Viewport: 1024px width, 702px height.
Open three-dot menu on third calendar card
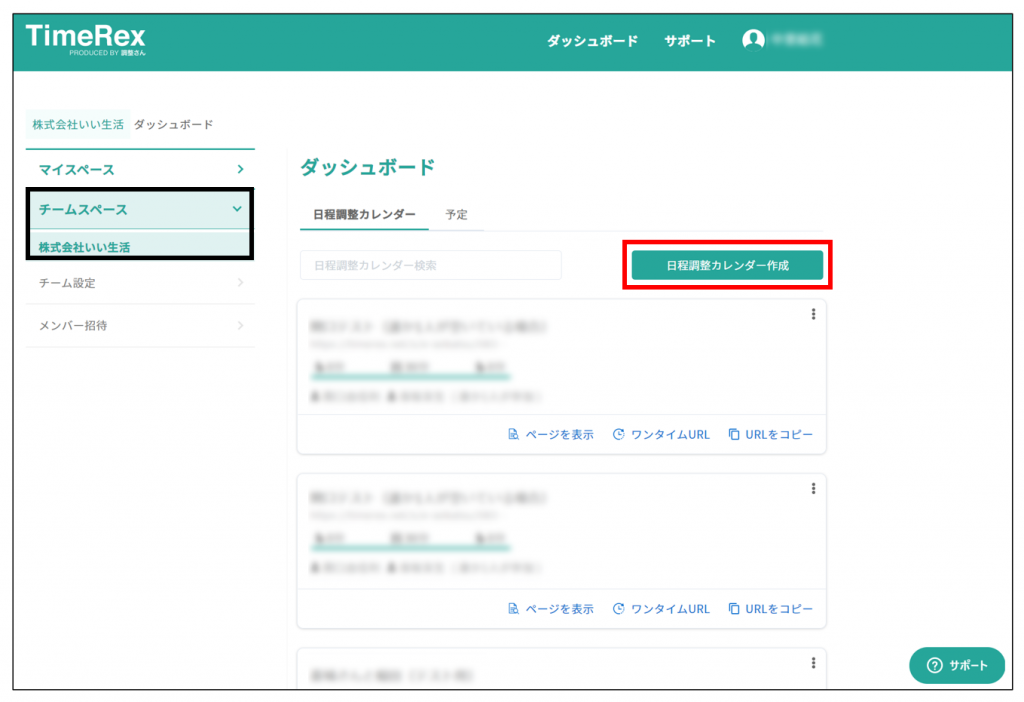click(x=813, y=662)
